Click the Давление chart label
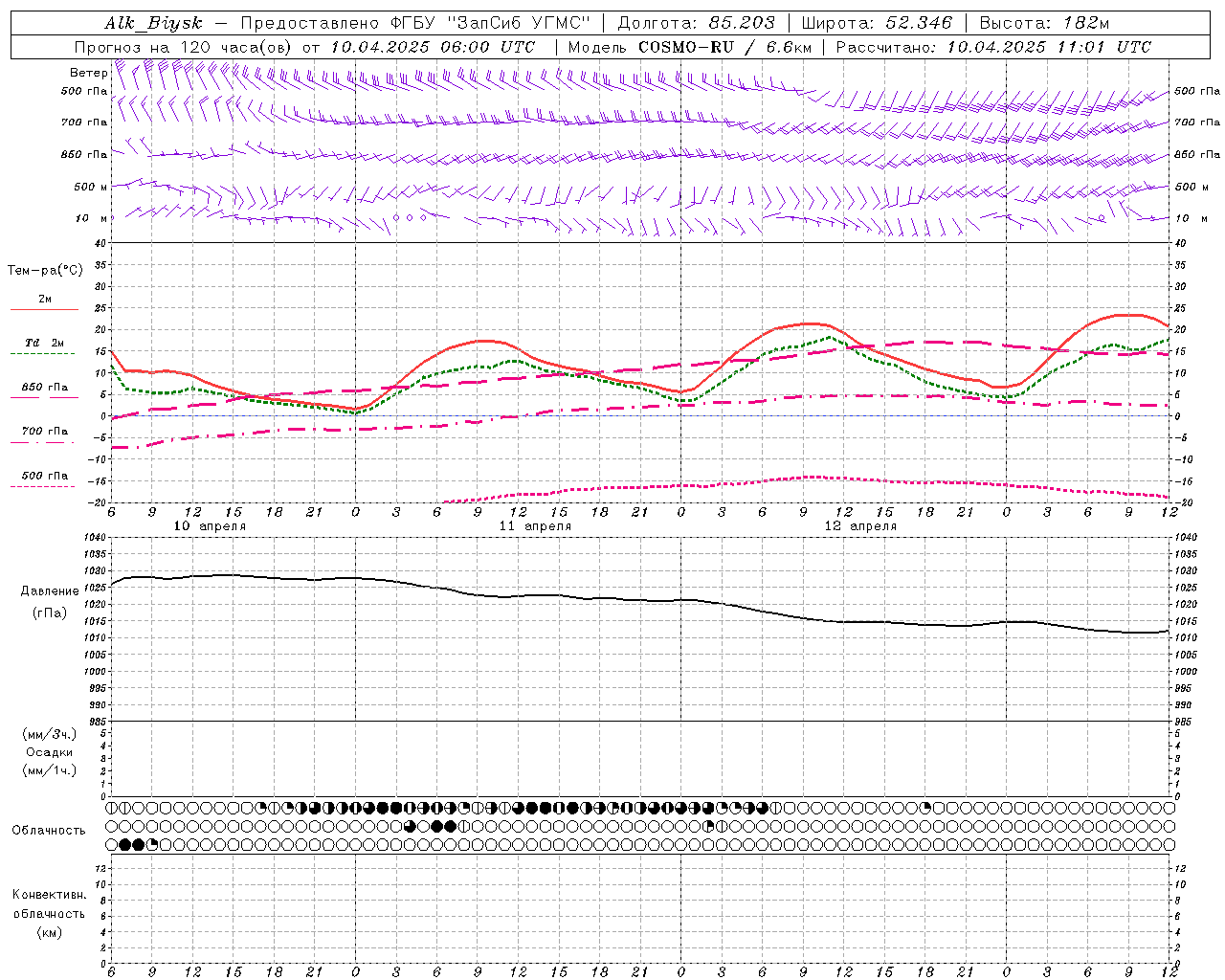 50,591
